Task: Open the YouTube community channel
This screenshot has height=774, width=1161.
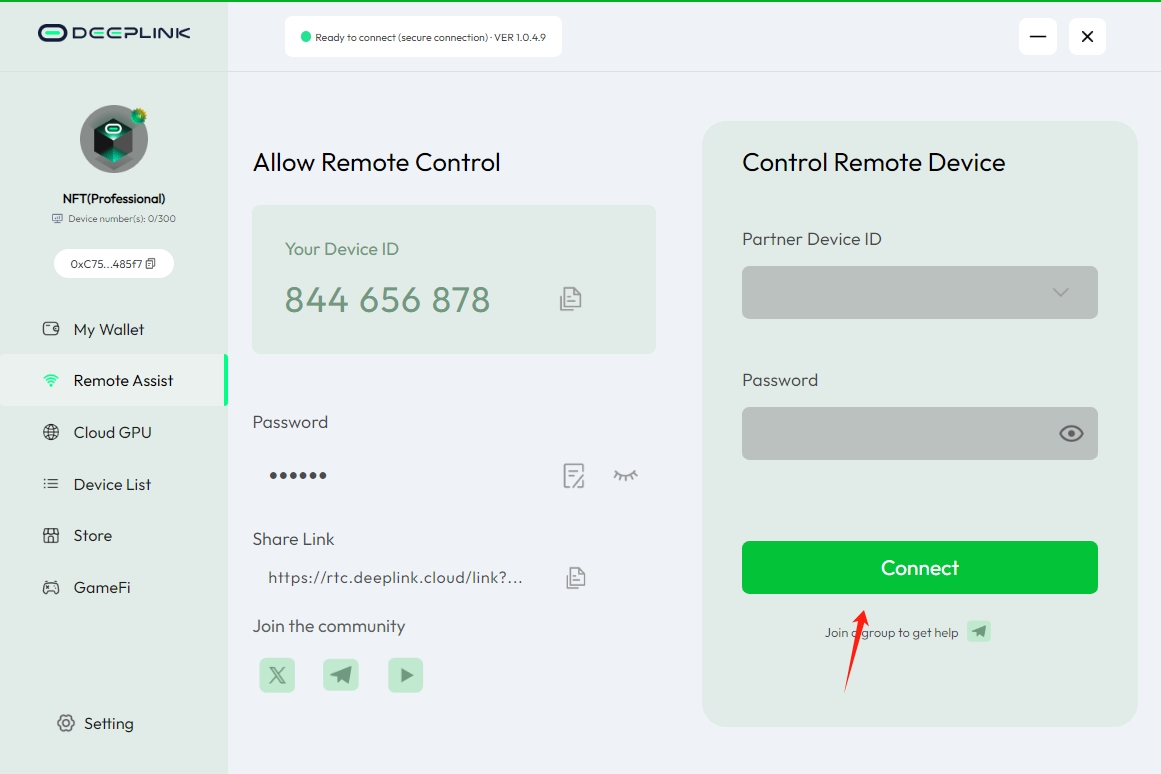Action: [405, 675]
